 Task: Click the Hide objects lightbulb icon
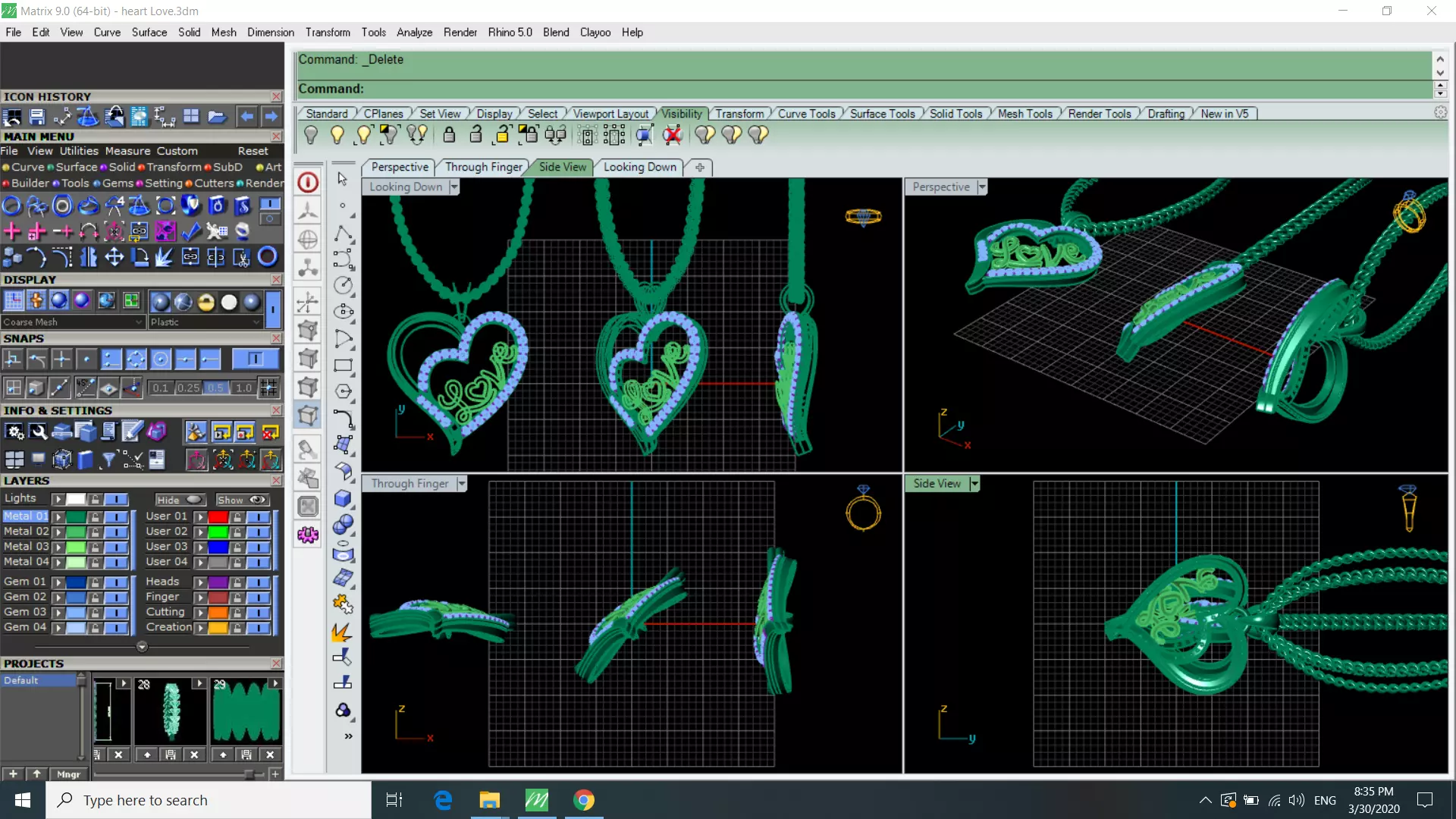(x=310, y=135)
